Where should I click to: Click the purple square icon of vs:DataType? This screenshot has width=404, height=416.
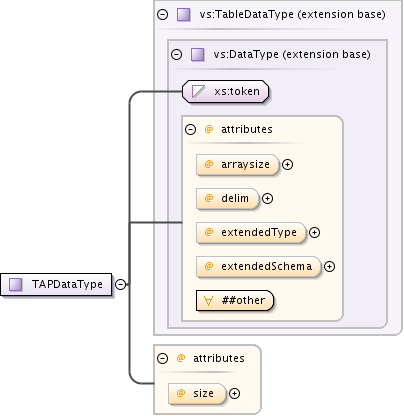(198, 54)
